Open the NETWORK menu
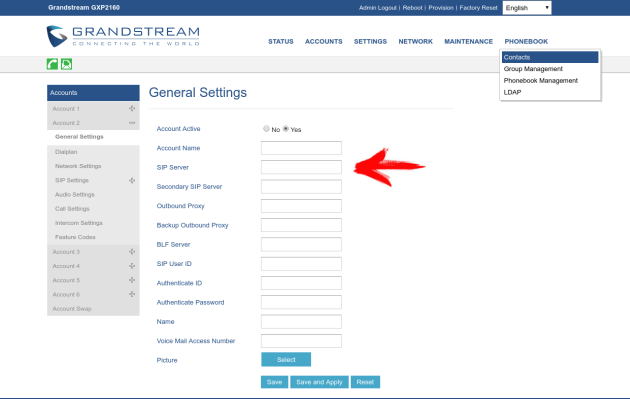This screenshot has width=630, height=399. (x=415, y=41)
